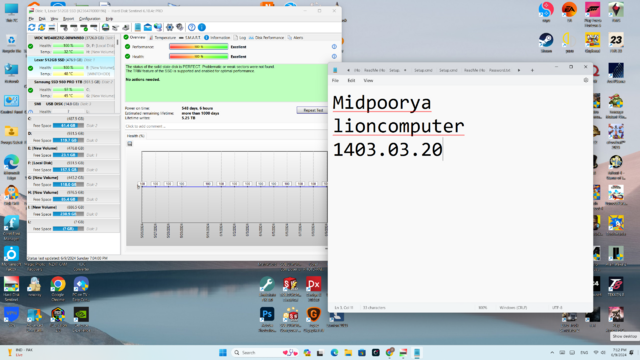The width and height of the screenshot is (640, 360).
Task: Click the taskbar clock and date
Action: 619,353
